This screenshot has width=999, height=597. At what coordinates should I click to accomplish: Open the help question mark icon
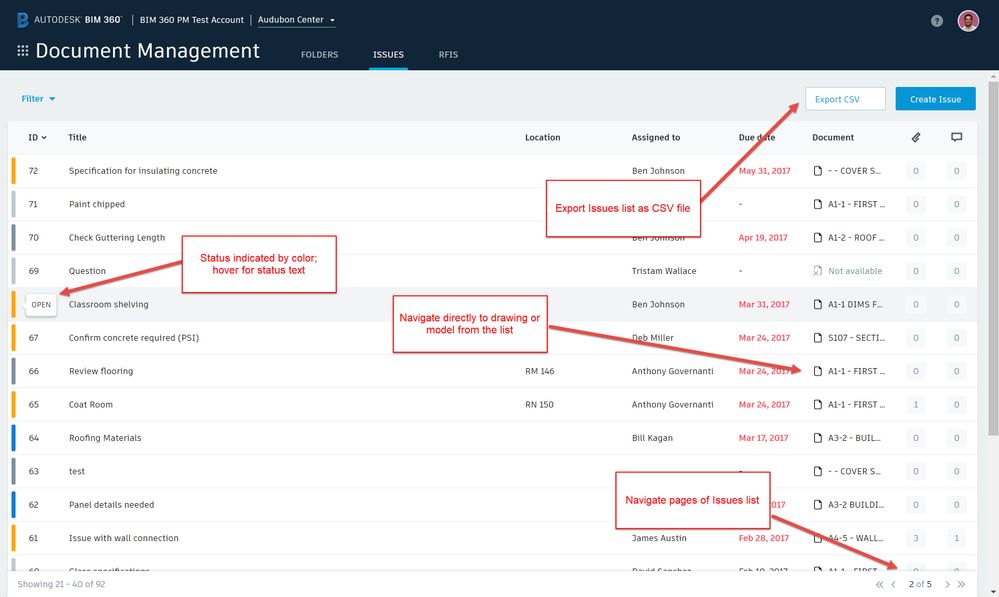coord(937,21)
